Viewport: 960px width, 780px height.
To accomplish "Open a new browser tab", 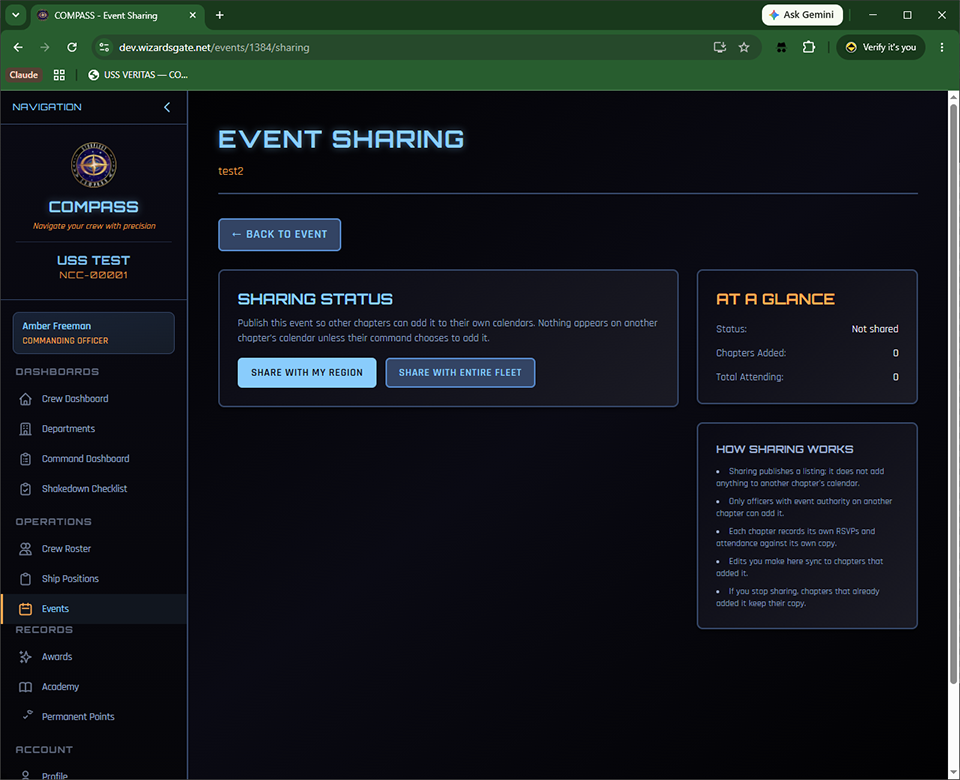I will (220, 15).
